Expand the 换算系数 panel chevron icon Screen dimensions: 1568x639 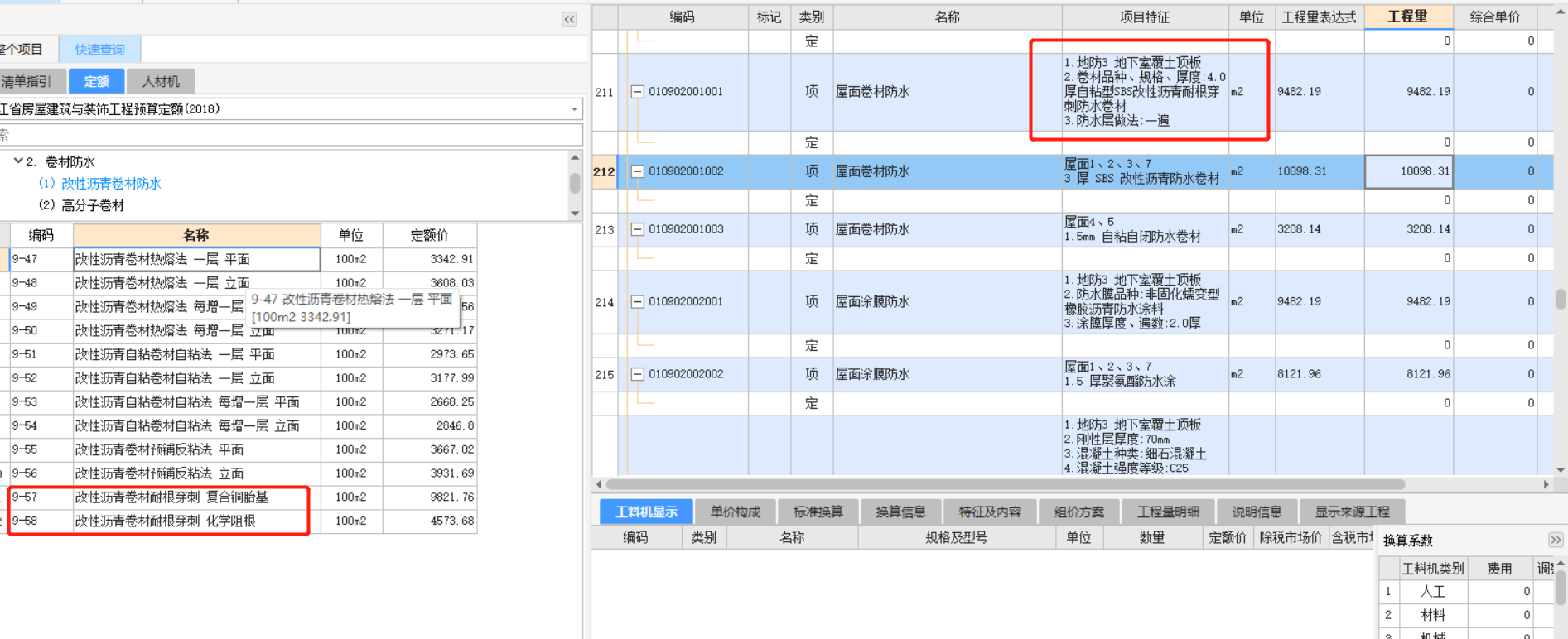tap(1556, 540)
